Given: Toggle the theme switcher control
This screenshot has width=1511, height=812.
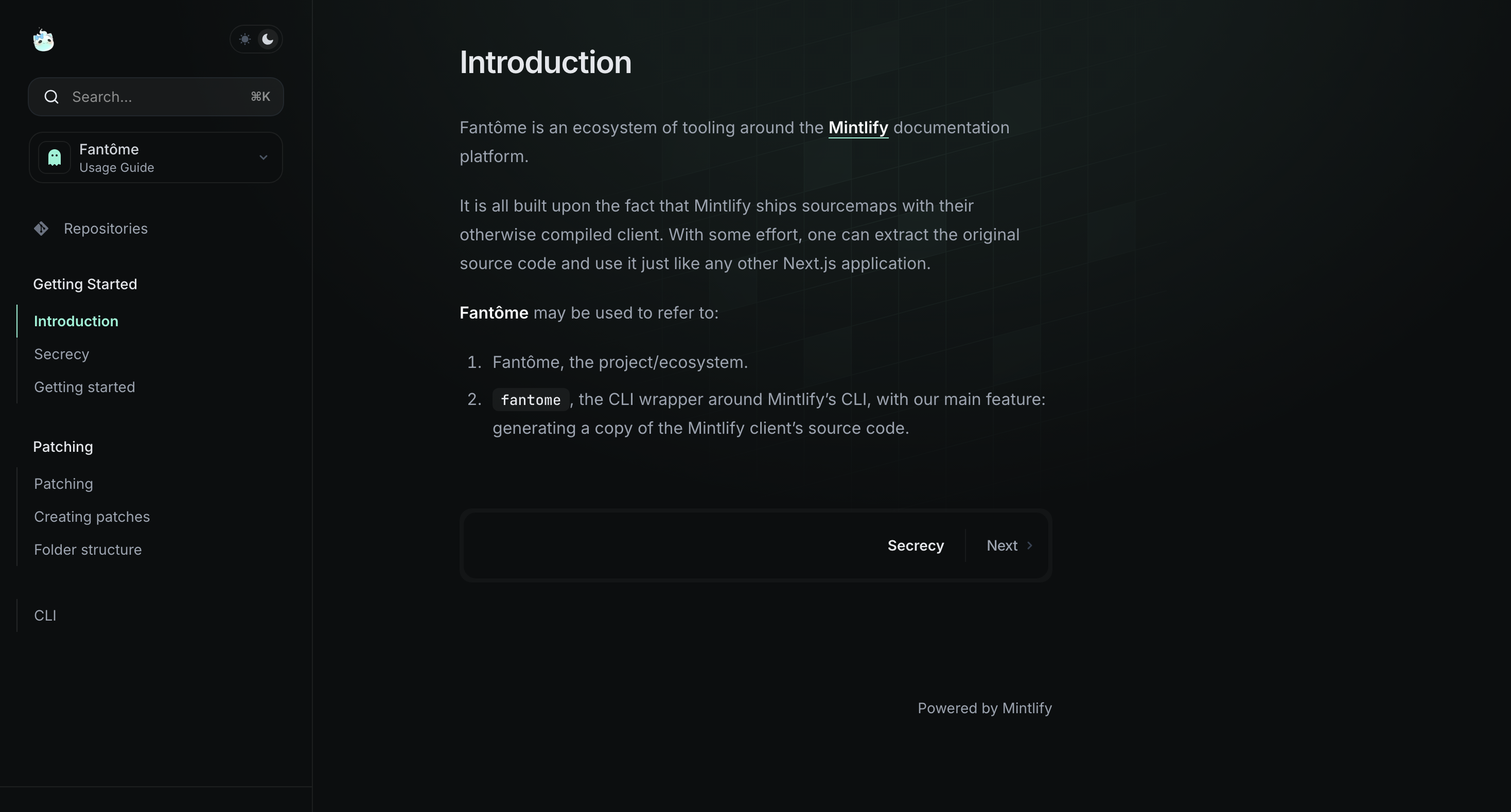Looking at the screenshot, I should pos(257,39).
